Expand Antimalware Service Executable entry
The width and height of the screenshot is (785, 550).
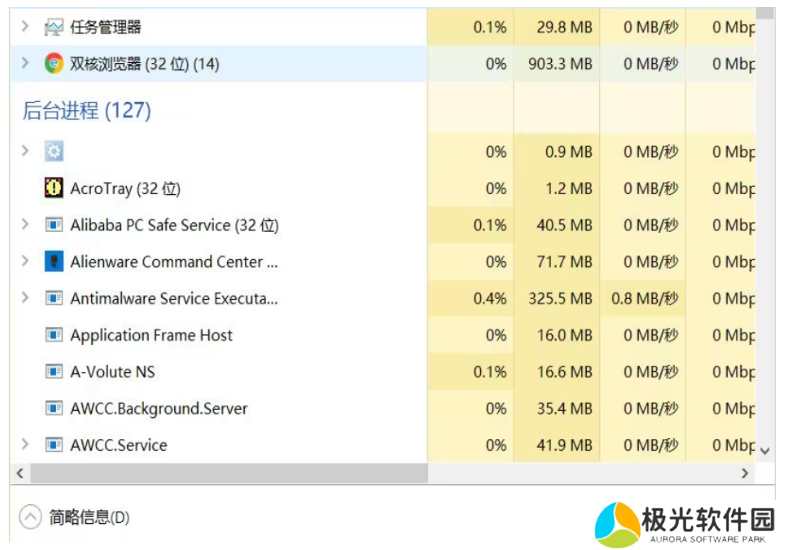pyautogui.click(x=25, y=298)
